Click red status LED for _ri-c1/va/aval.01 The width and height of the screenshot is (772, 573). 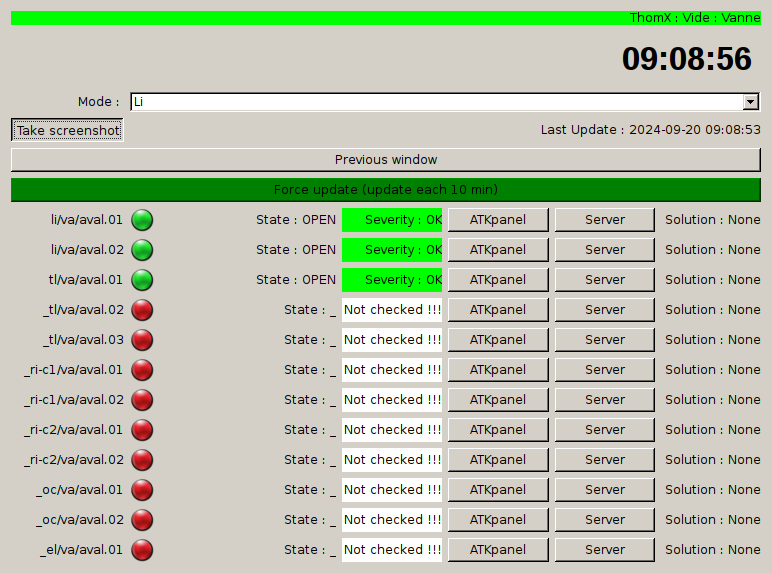point(142,370)
